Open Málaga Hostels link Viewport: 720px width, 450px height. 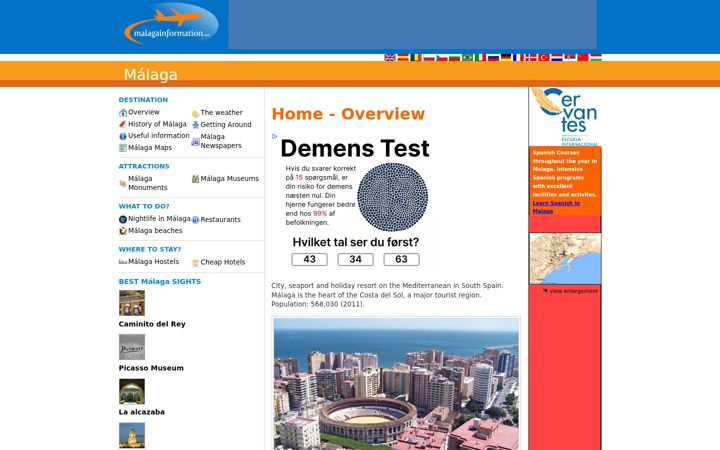pos(153,261)
